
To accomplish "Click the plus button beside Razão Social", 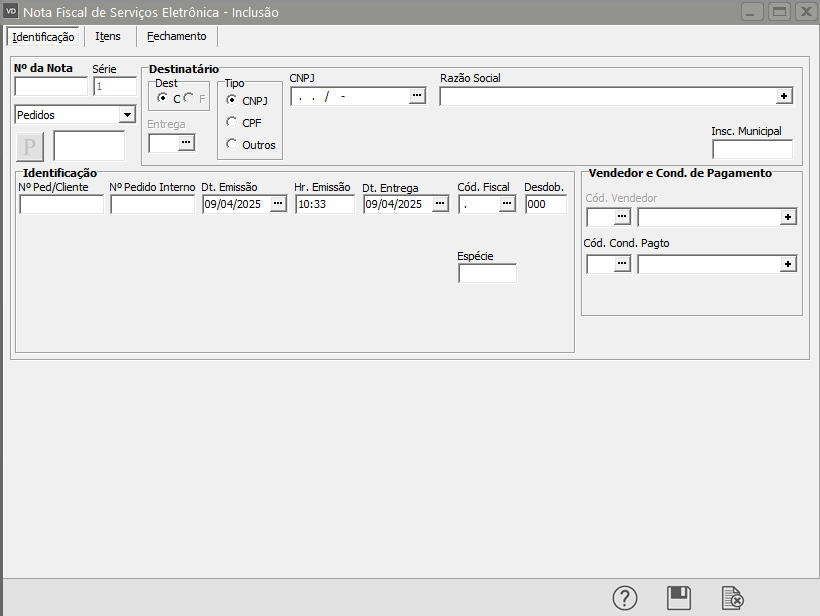I will [x=785, y=96].
